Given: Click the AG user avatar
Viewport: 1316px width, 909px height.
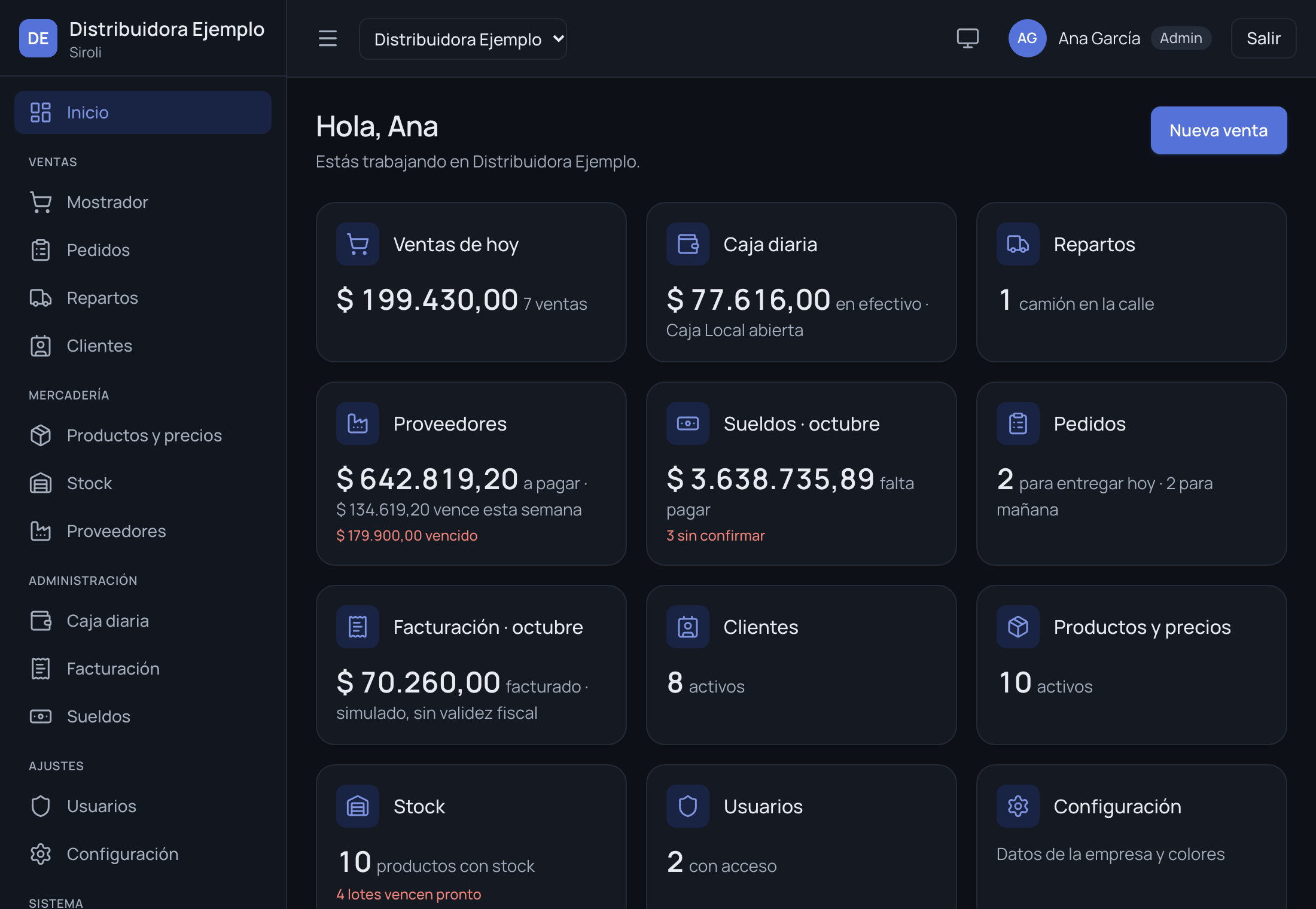Looking at the screenshot, I should click(x=1027, y=38).
